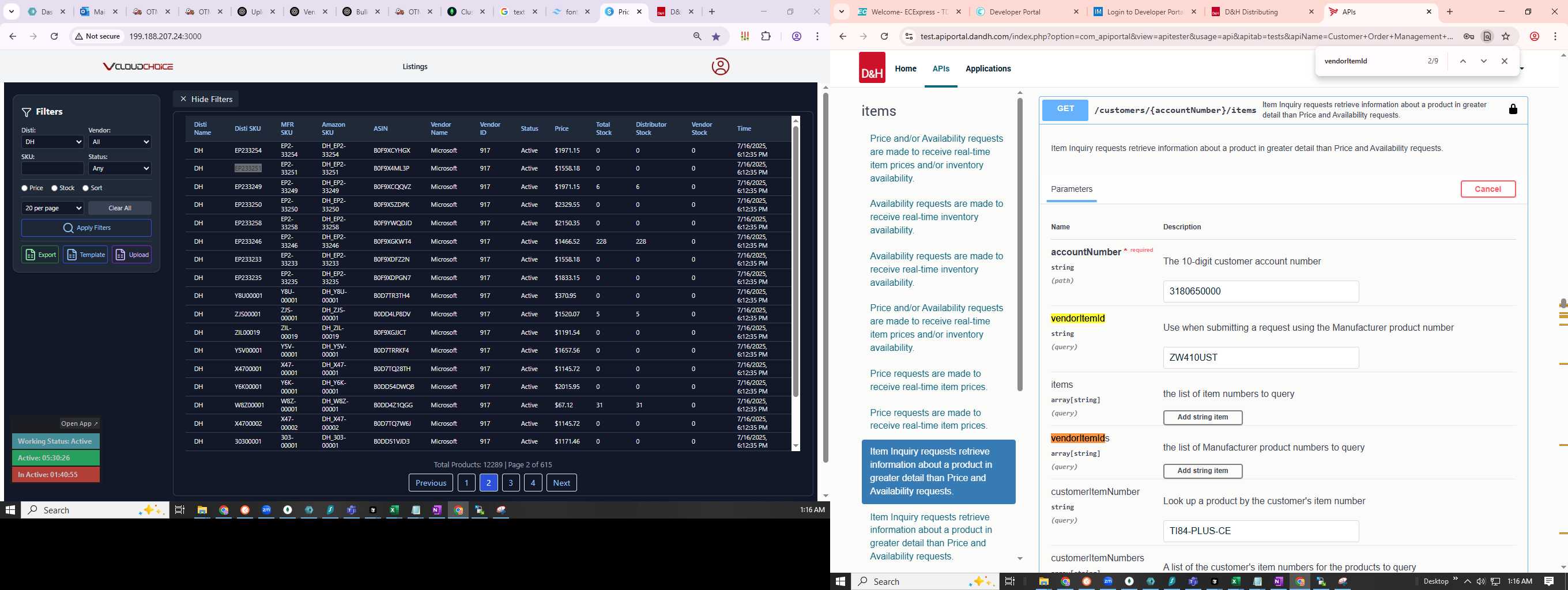
Task: Click the Upload button in Filters
Action: tap(131, 254)
